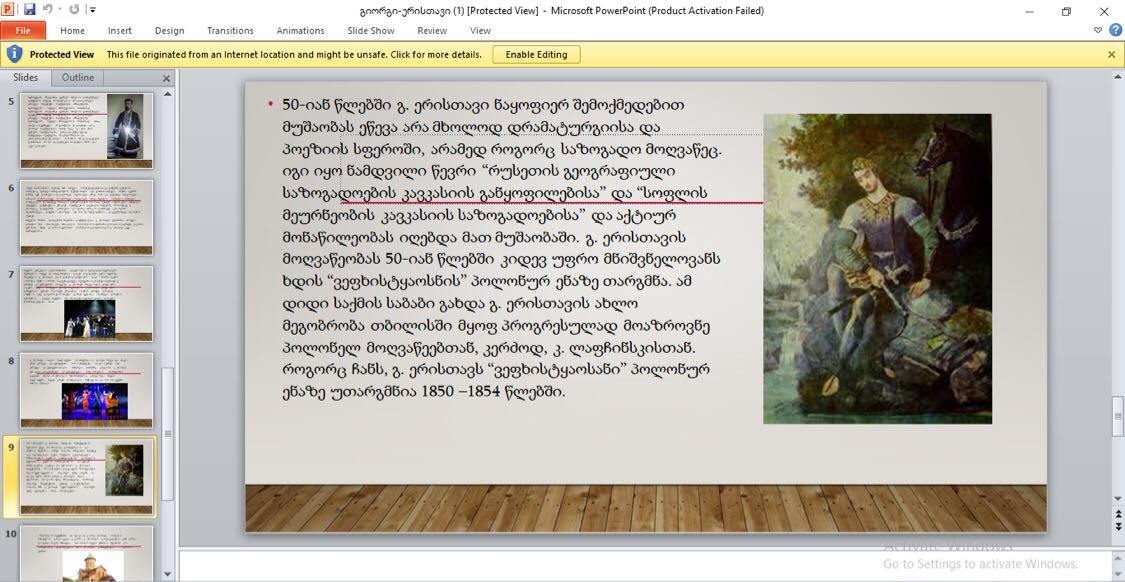Open the Design ribbon tab
Screen dimensions: 1125x582
point(169,31)
